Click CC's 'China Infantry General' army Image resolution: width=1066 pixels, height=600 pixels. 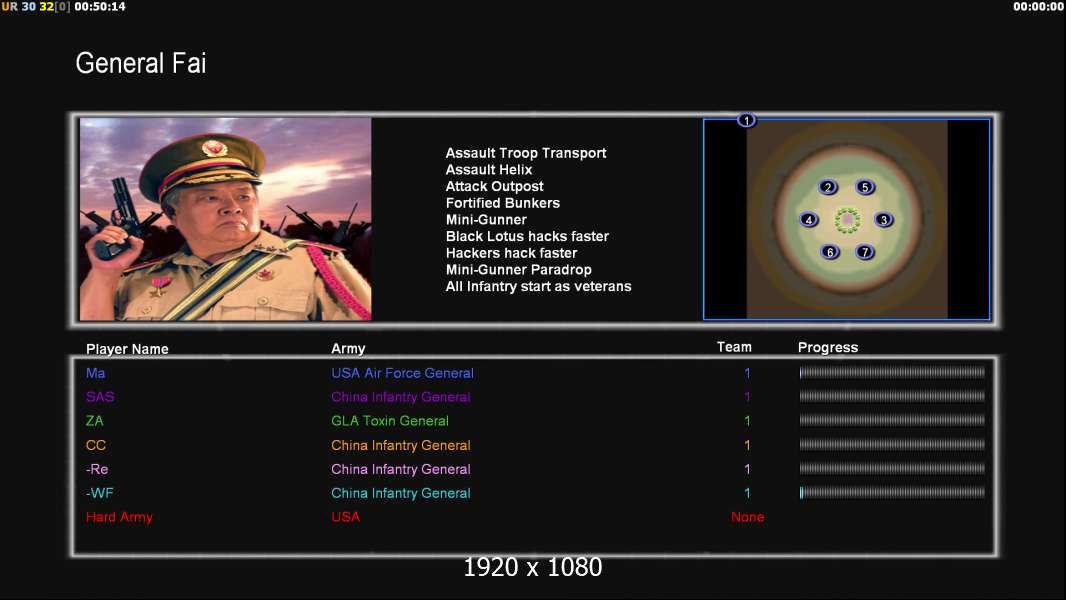[x=400, y=445]
